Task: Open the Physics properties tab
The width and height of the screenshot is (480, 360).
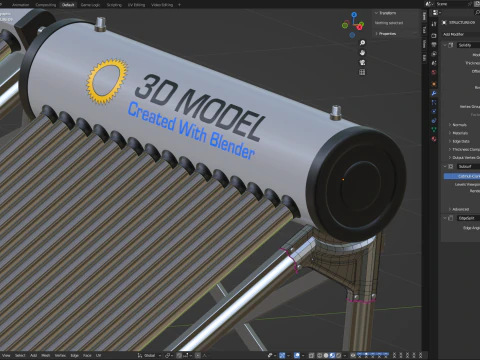Action: [434, 111]
